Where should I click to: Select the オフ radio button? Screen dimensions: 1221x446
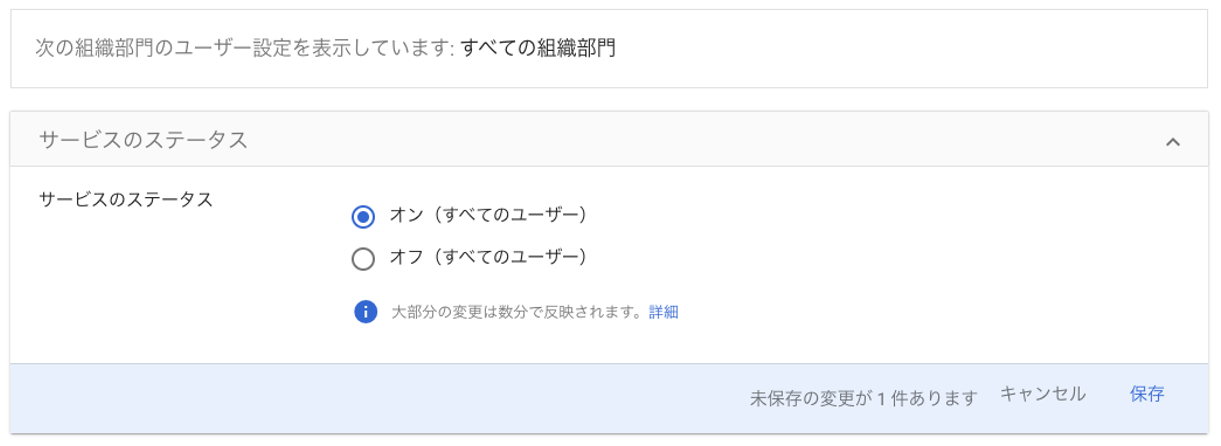[363, 259]
